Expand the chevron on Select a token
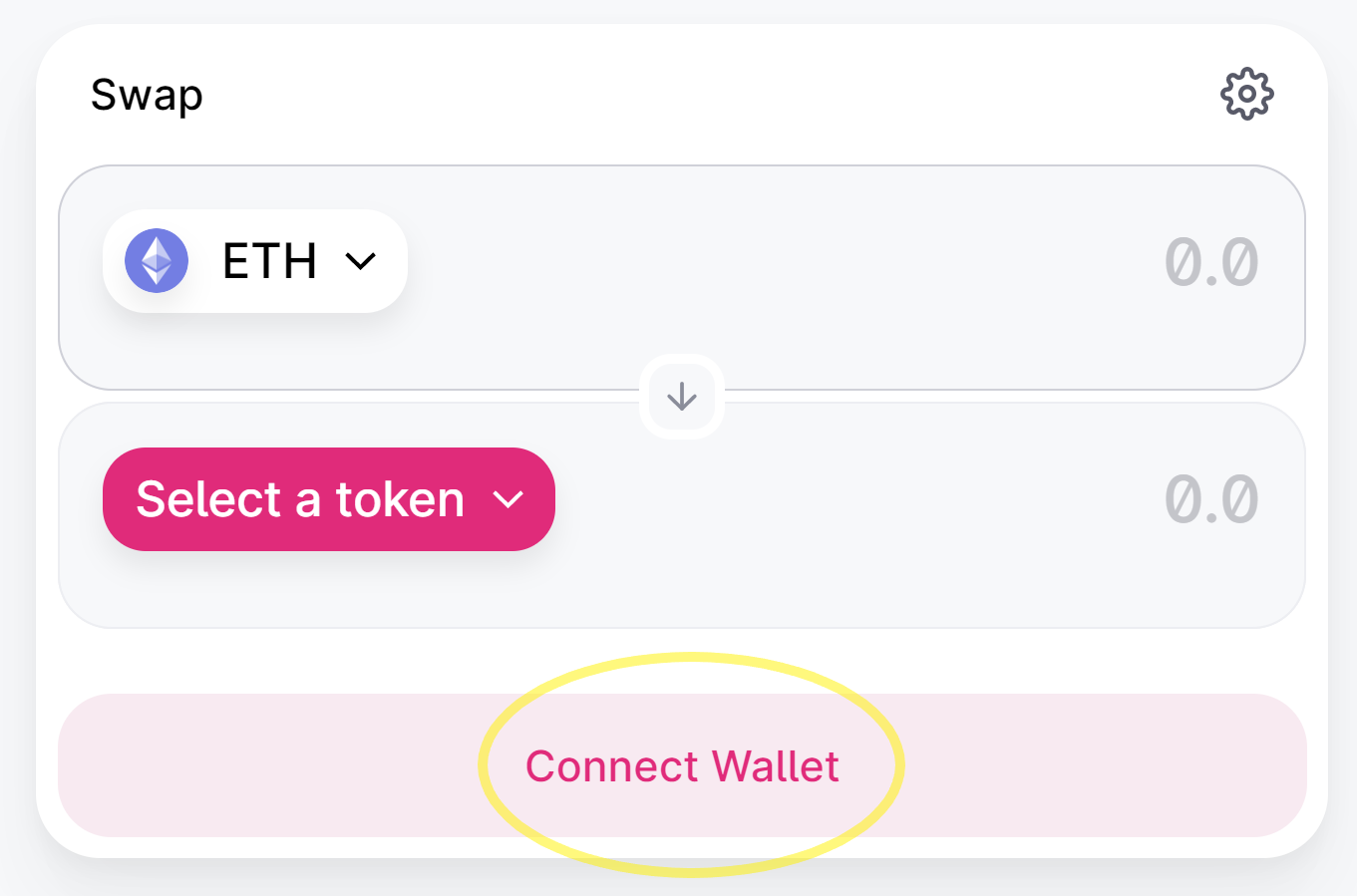Screen dimensions: 1357x896 click(509, 499)
